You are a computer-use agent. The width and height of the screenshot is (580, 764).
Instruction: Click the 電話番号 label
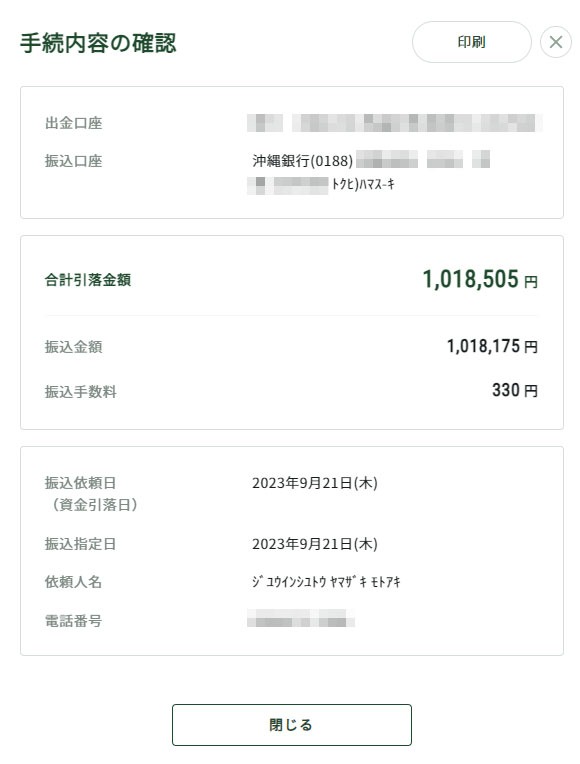pos(74,621)
